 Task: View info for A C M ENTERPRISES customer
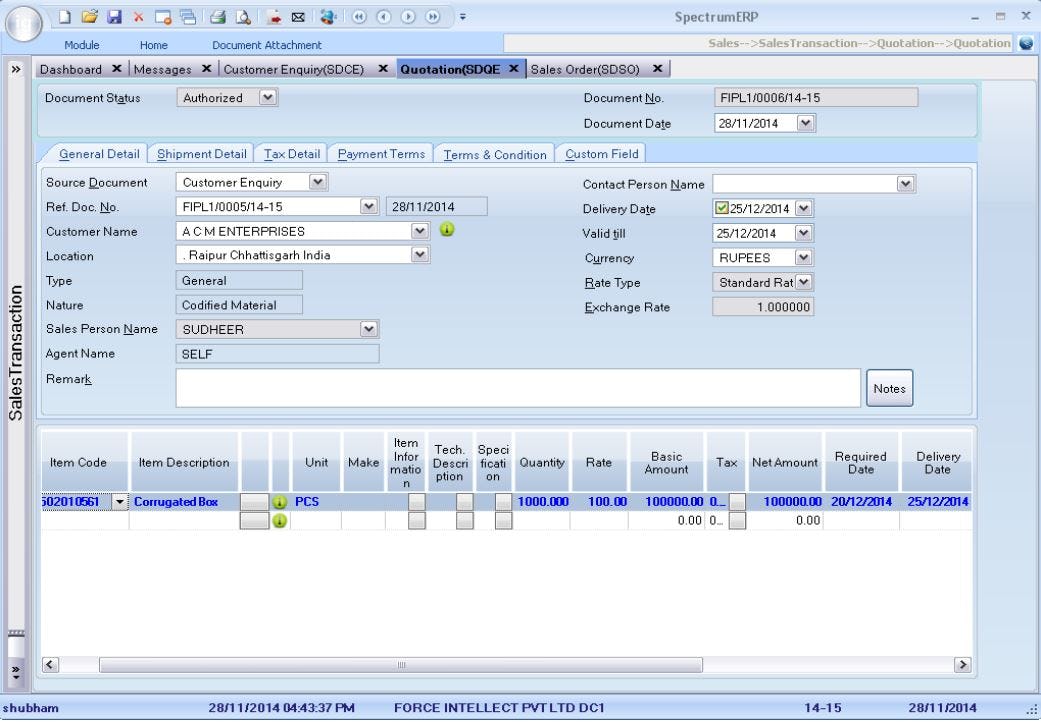(447, 230)
